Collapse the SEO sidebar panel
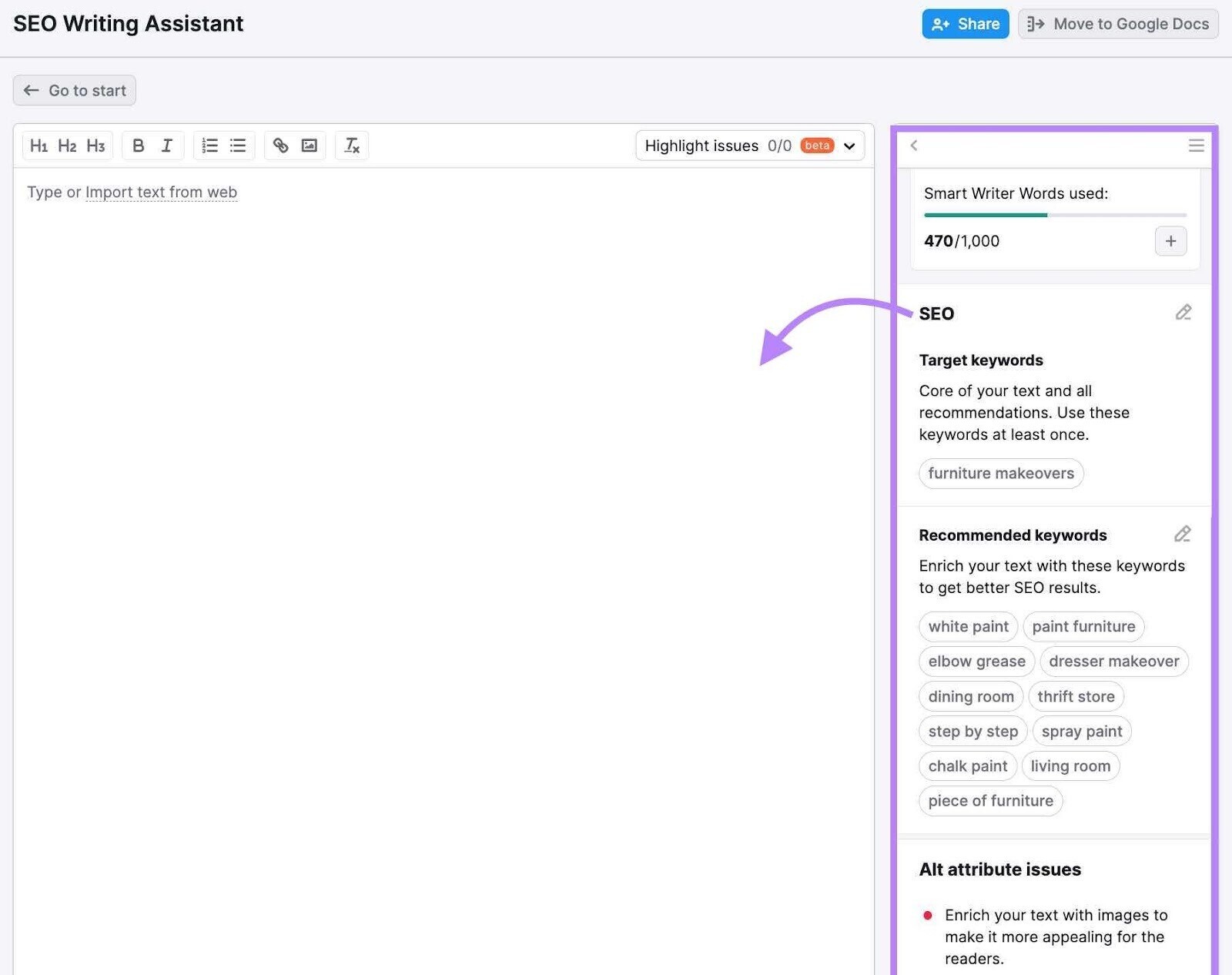Viewport: 1232px width, 975px height. pos(914,145)
